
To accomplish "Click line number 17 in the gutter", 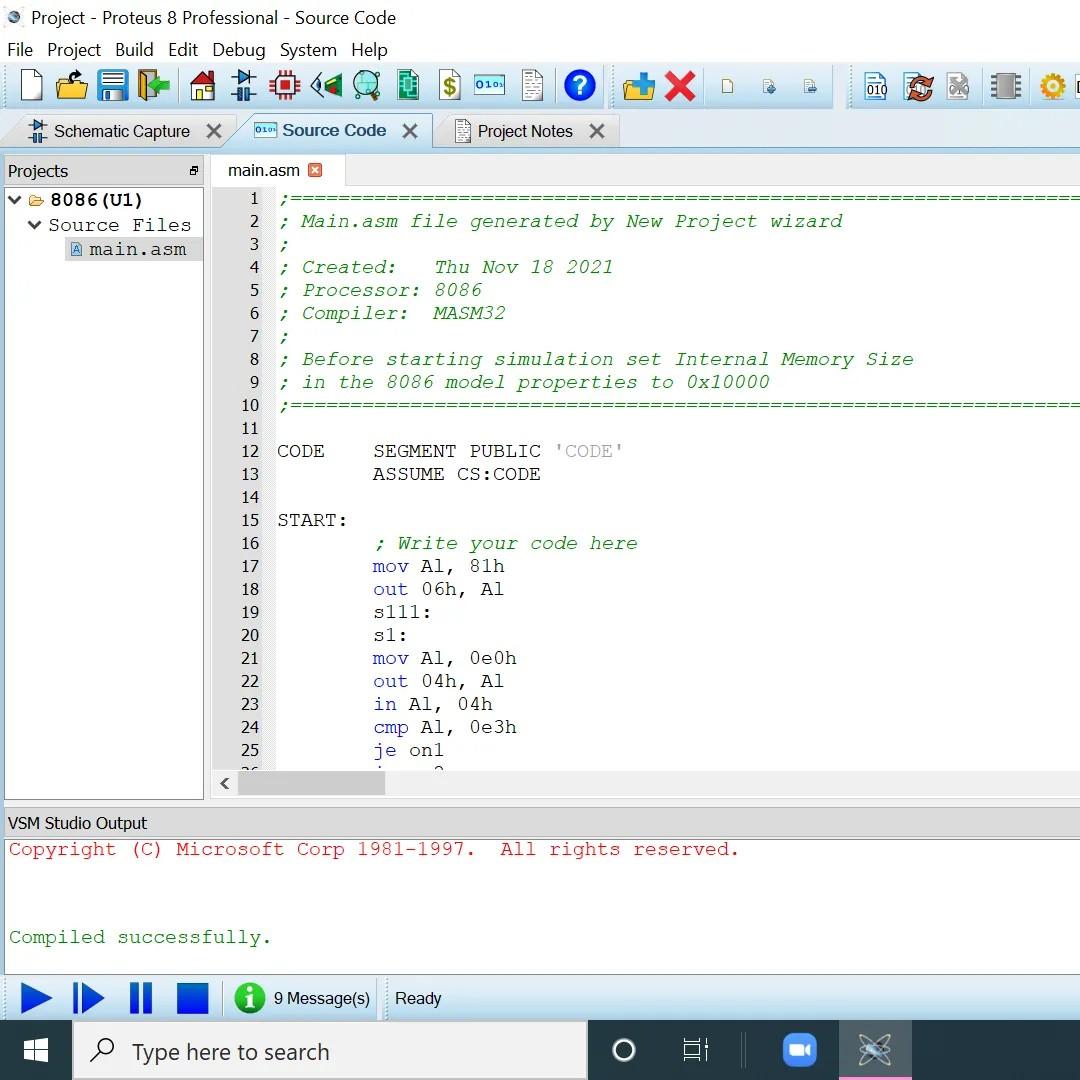I will (250, 566).
